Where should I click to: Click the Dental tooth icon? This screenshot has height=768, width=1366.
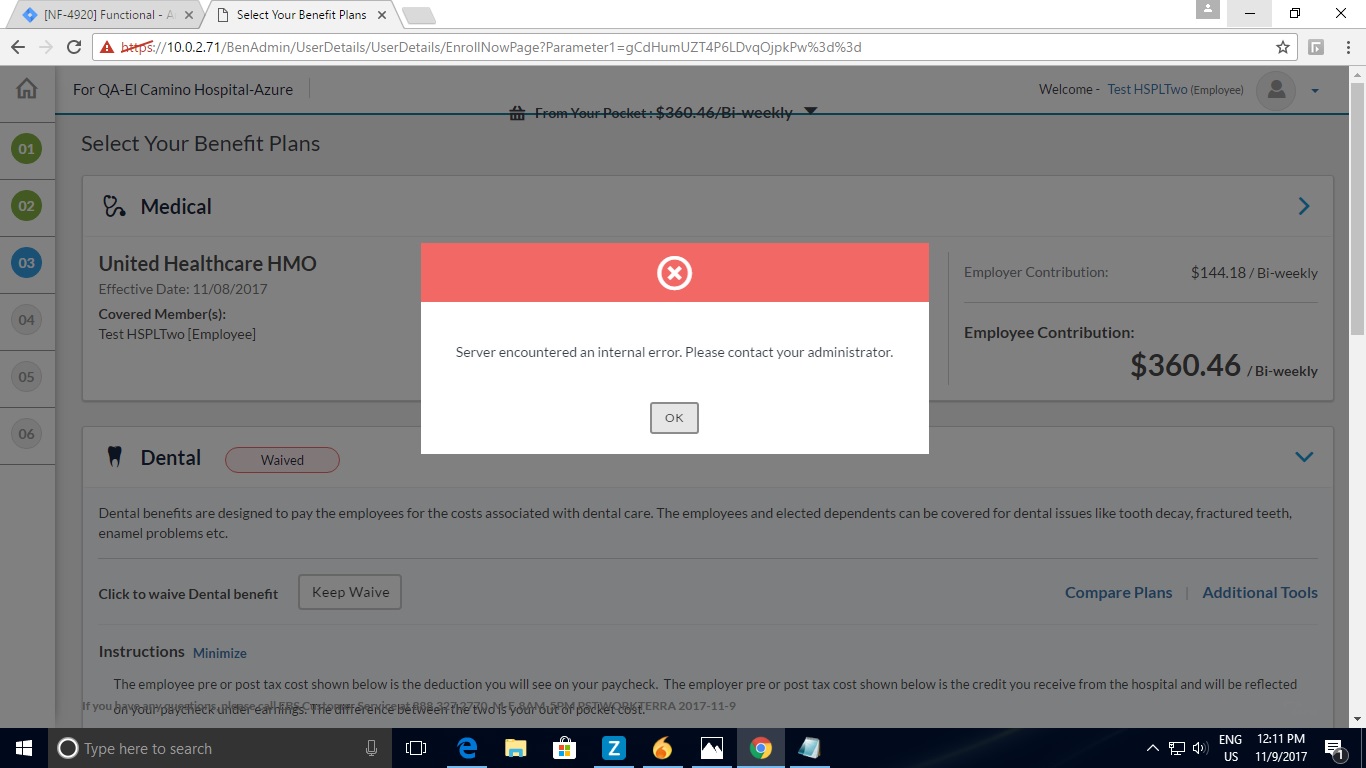click(x=113, y=456)
